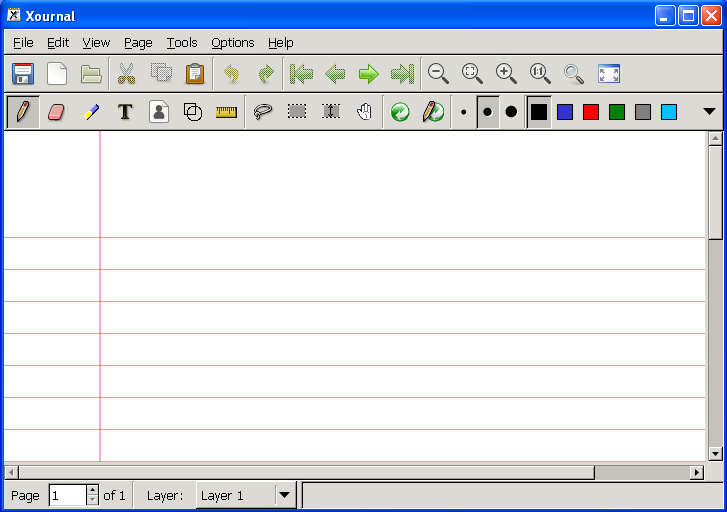Set pen thickness to thick dot
Viewport: 727px width, 512px height.
(x=511, y=112)
